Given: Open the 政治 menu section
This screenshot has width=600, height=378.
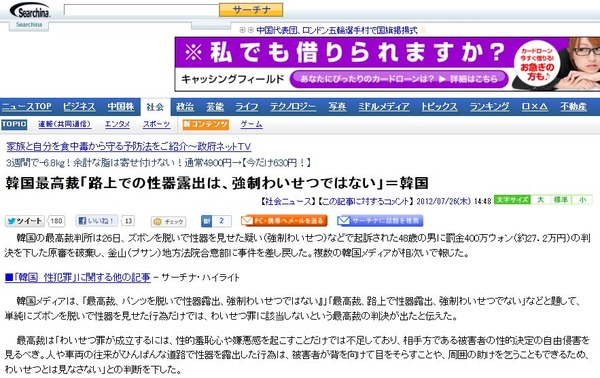Looking at the screenshot, I should pos(185,107).
